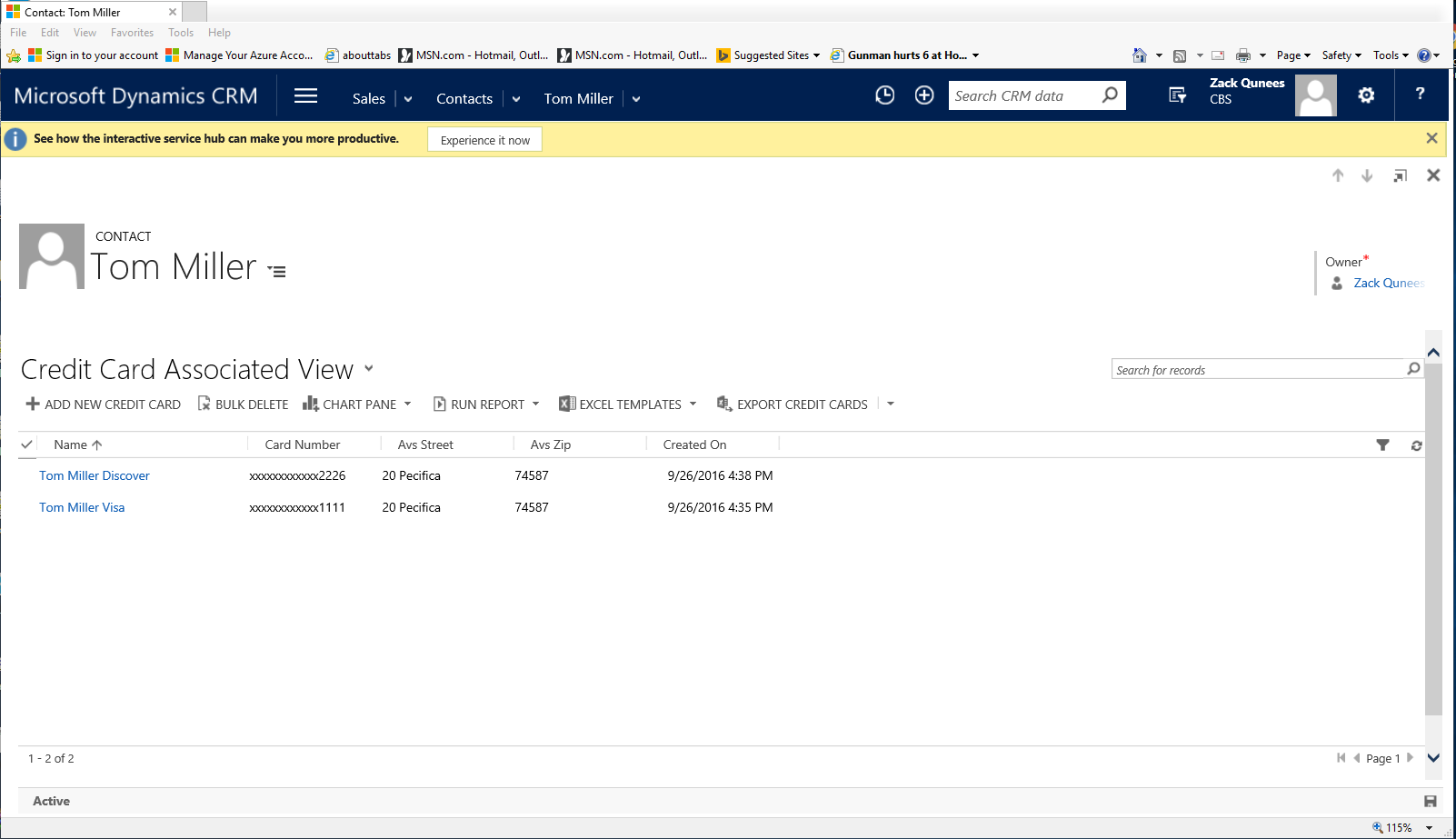Click the add to favorites star icon
Image resolution: width=1456 pixels, height=839 pixels.
coord(14,55)
